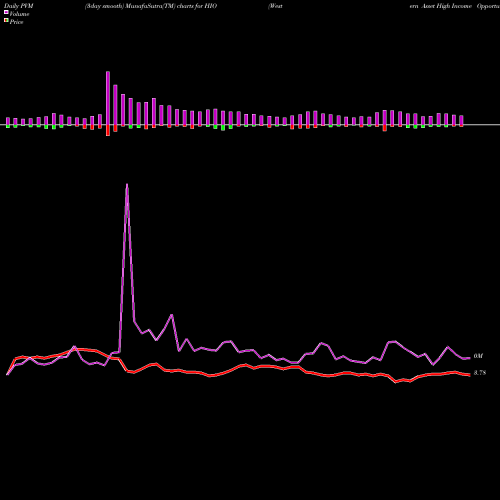Click the '8.78' price value label
Image resolution: width=500 pixels, height=500 pixels.
(480, 373)
